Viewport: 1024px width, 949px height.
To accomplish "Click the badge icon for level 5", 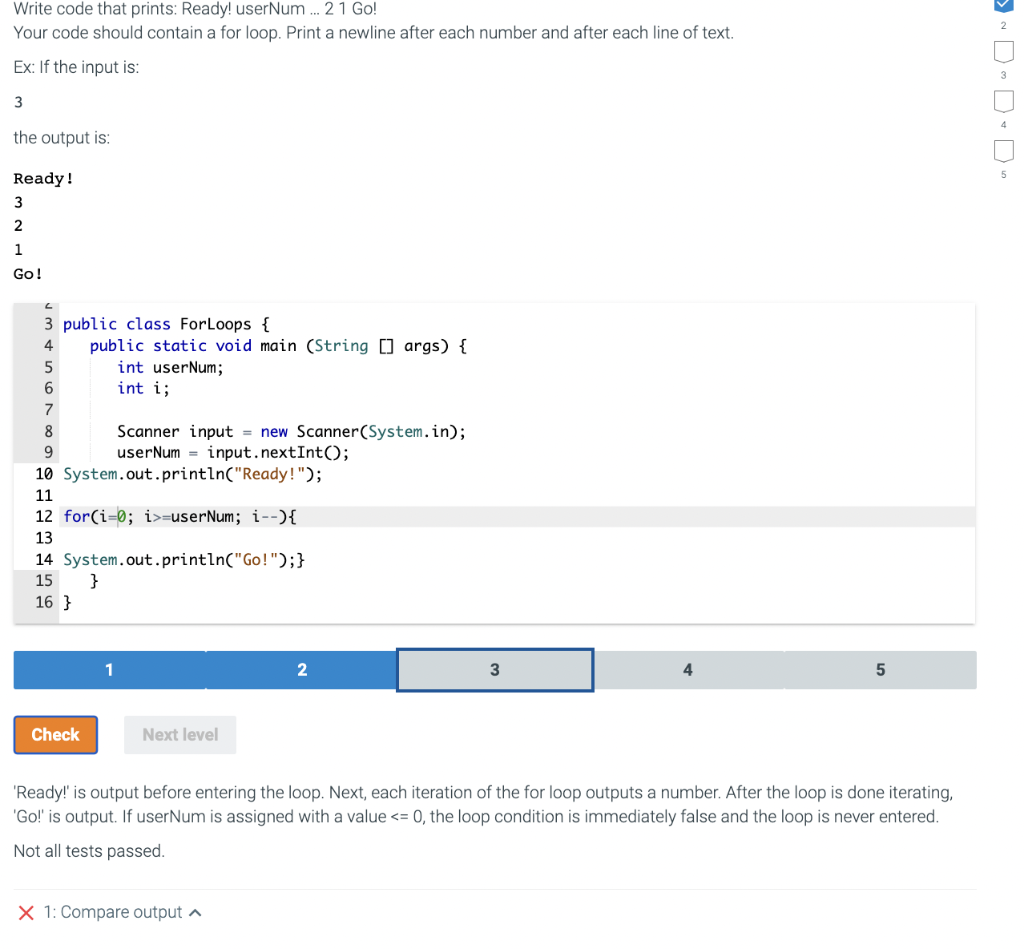I will click(x=1003, y=150).
